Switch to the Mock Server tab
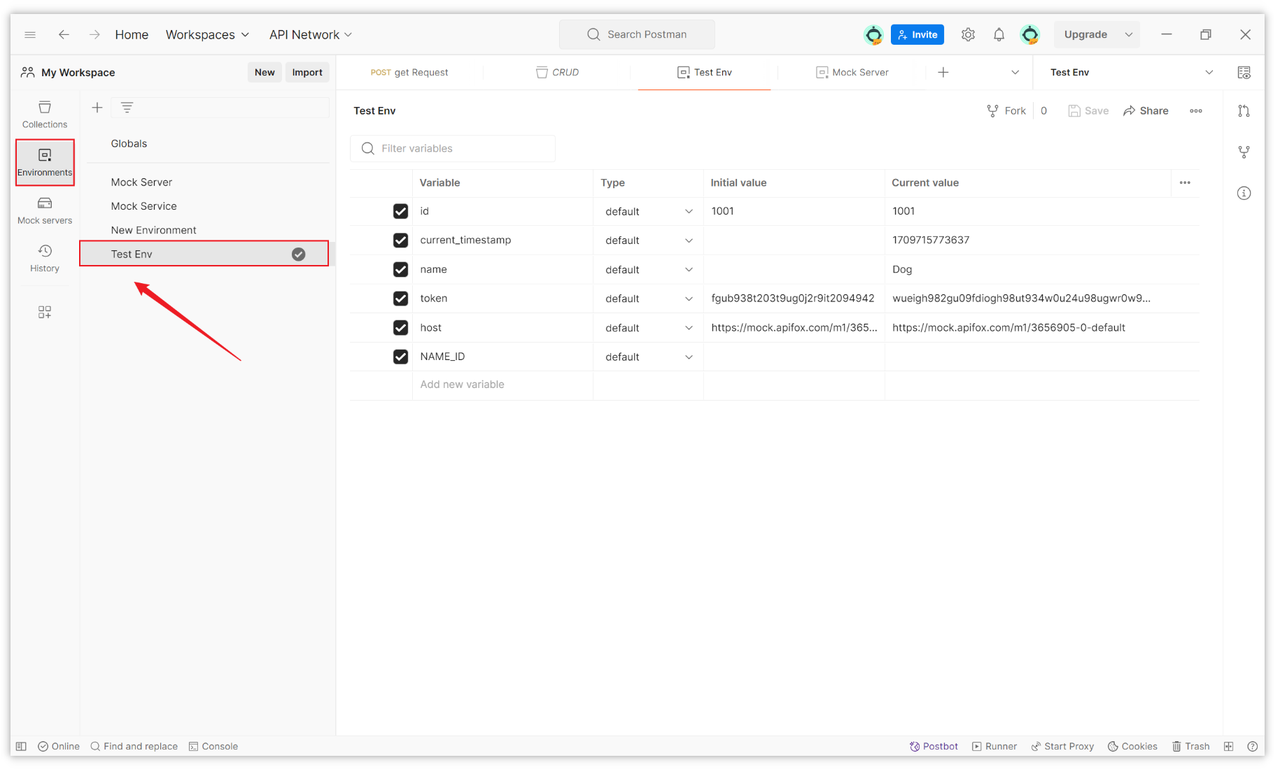Image resolution: width=1280 pixels, height=774 pixels. [852, 72]
